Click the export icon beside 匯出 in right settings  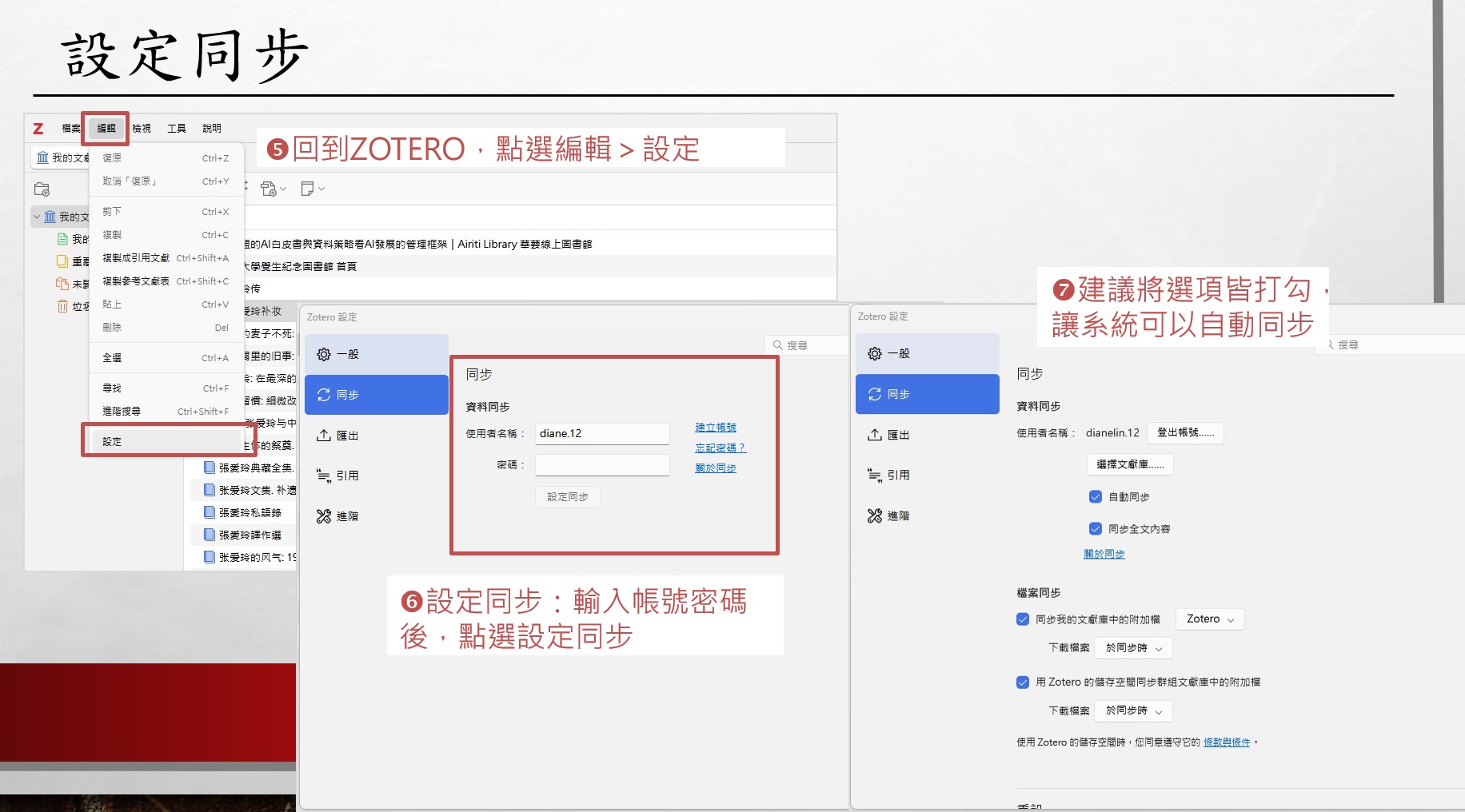875,435
